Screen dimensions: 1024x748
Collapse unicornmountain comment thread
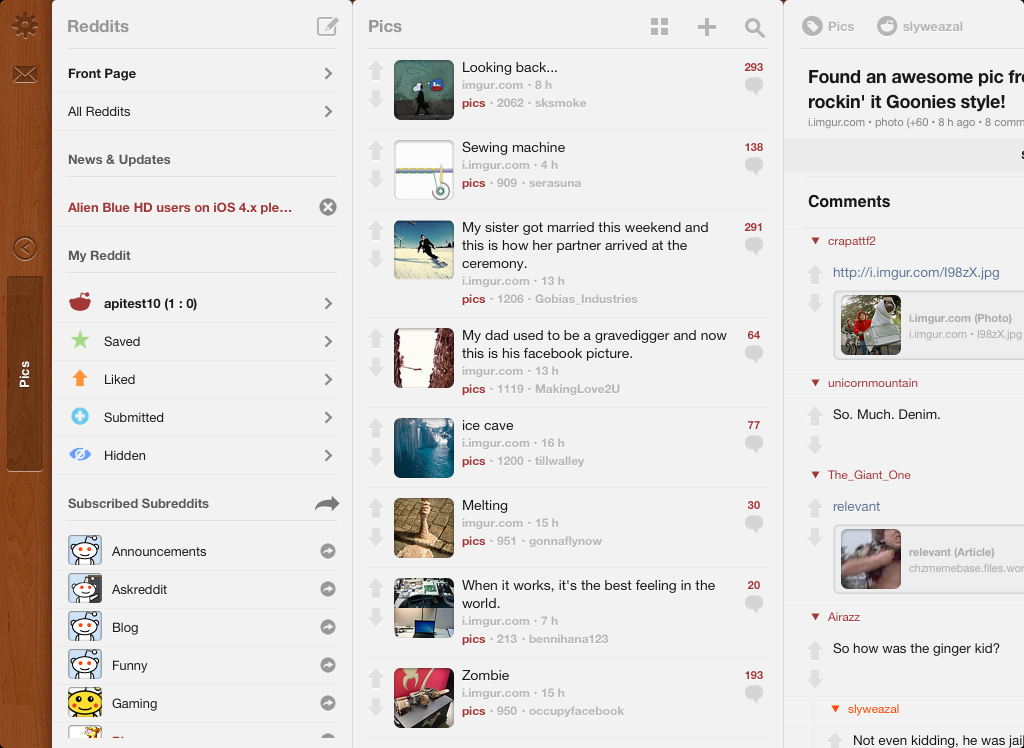tap(815, 383)
